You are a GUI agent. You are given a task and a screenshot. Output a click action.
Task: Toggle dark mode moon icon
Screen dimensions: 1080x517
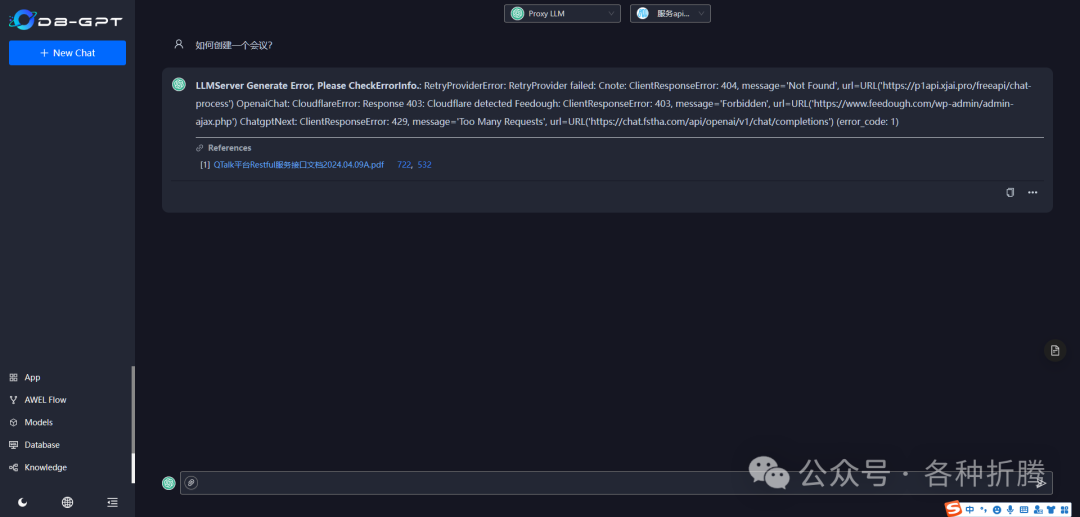coord(23,503)
